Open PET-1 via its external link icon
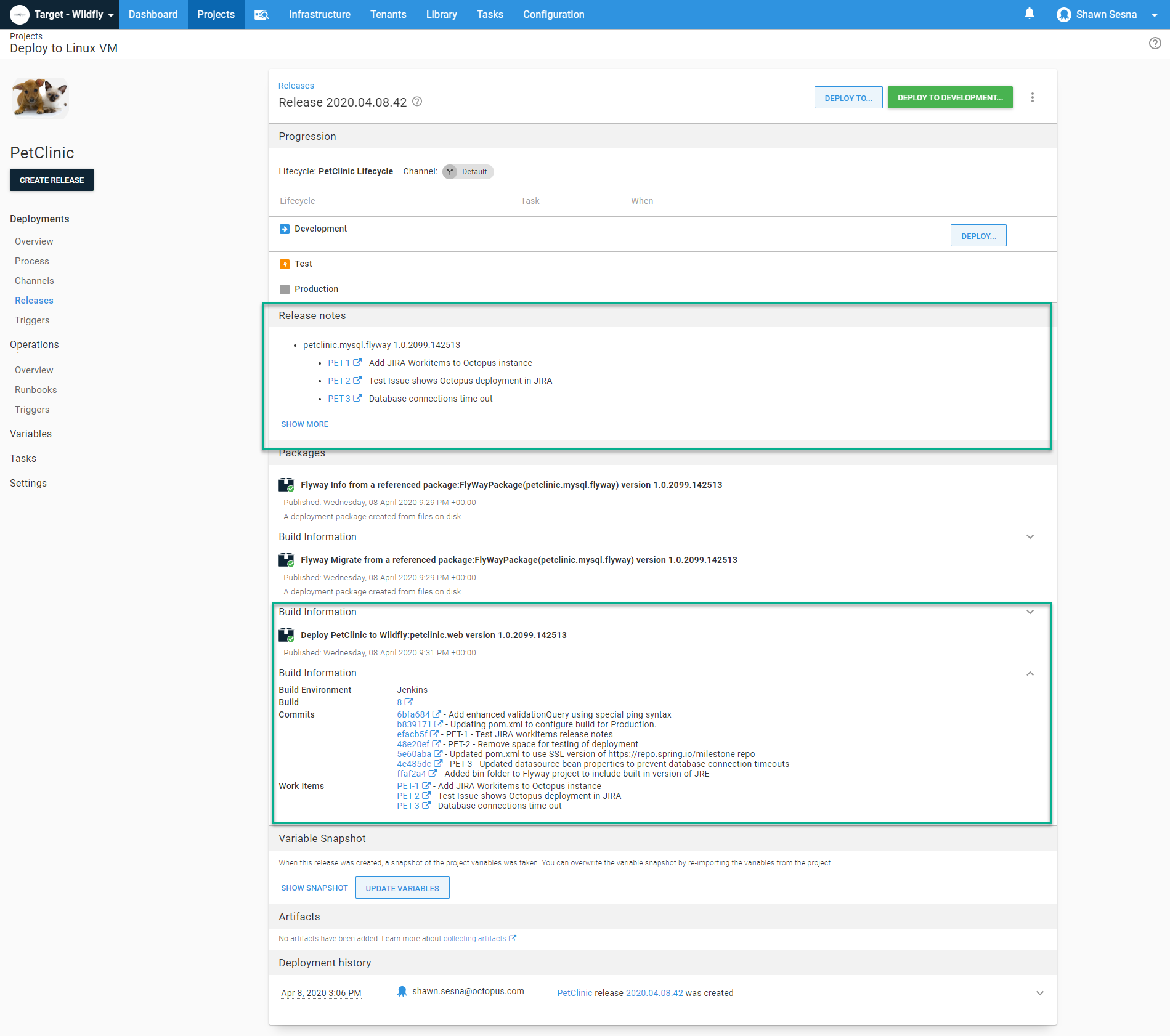Screen dimensions: 1170x1036 coord(358,362)
